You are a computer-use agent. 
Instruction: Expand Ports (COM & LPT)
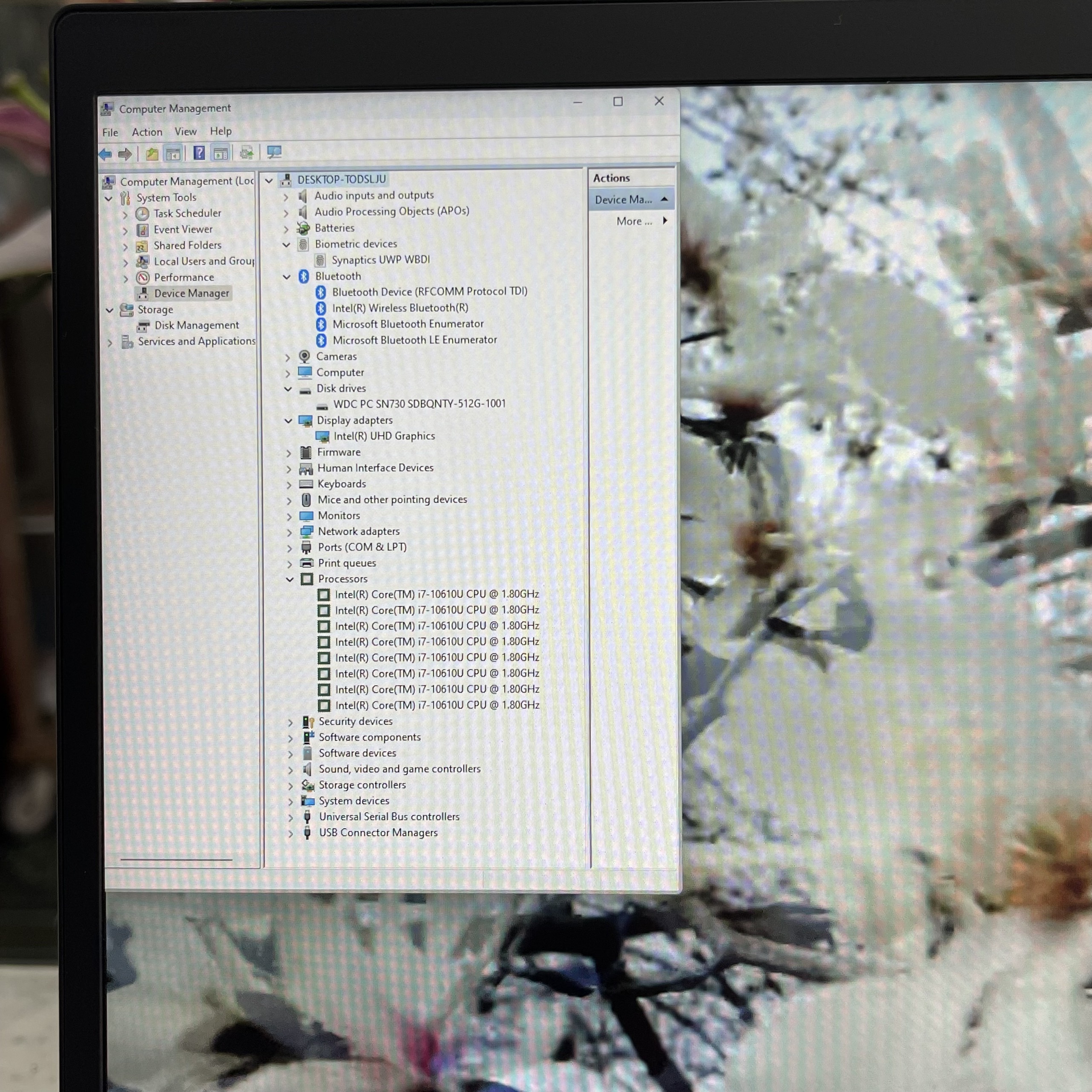289,548
